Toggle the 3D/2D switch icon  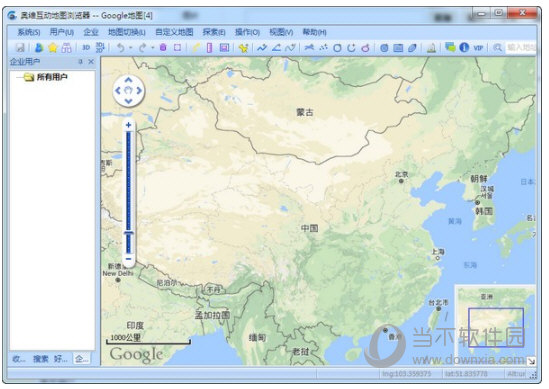pyautogui.click(x=100, y=48)
